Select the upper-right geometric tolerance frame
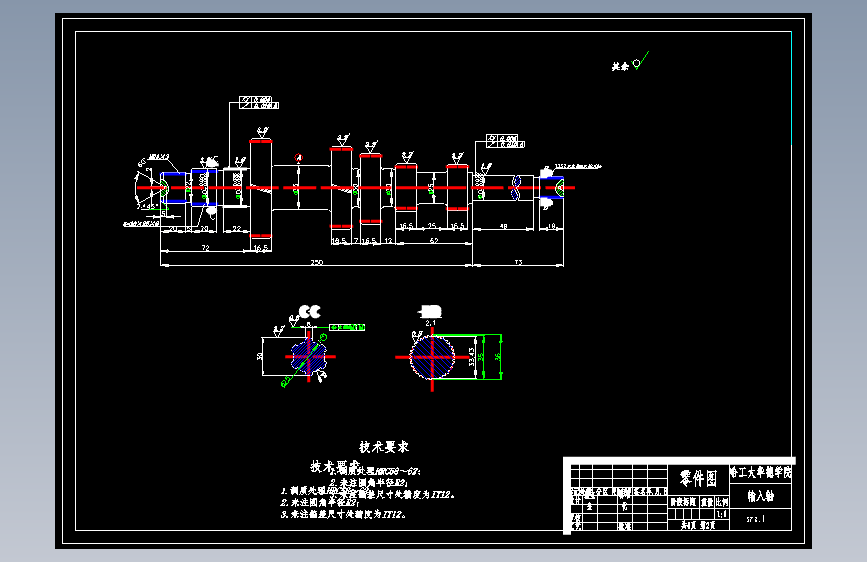867x562 pixels. (x=505, y=140)
